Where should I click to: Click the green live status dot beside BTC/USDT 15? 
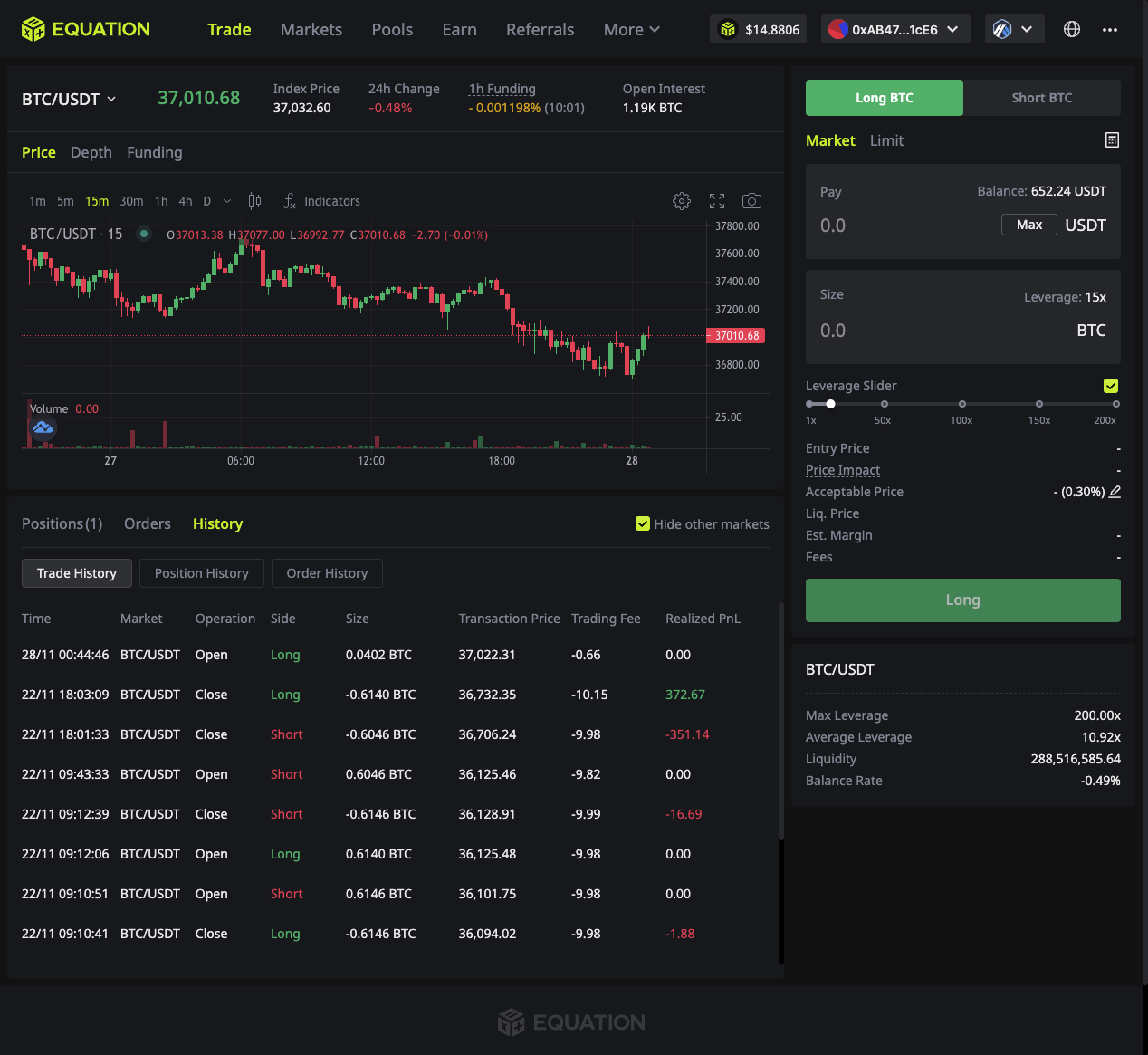143,234
